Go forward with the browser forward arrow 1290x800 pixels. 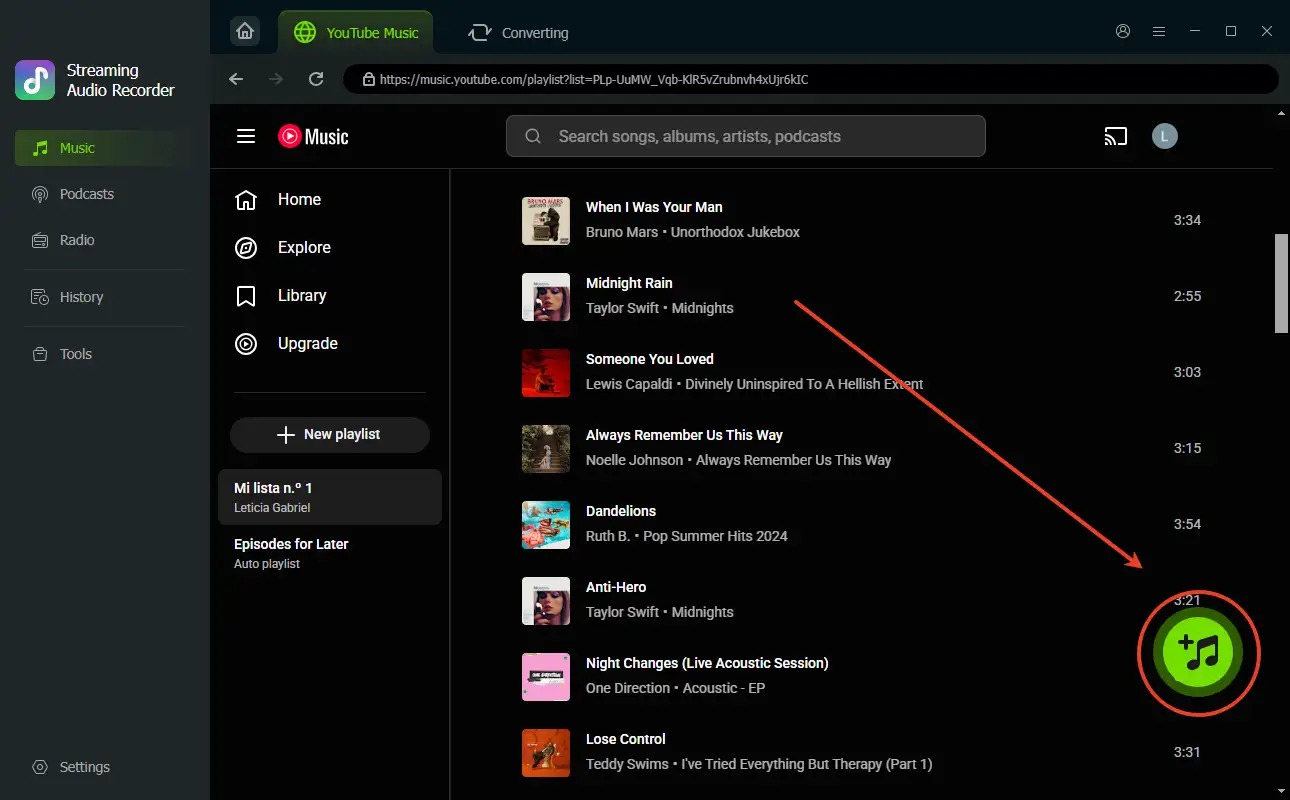(x=276, y=79)
